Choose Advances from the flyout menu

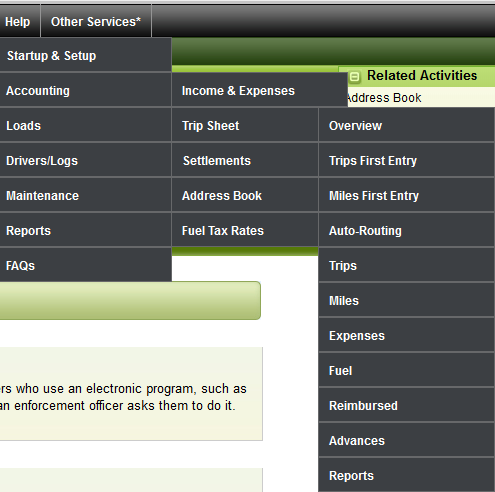coord(406,440)
